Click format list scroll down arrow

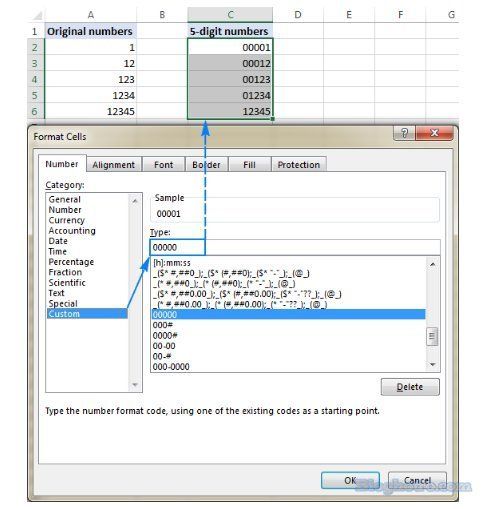pyautogui.click(x=433, y=364)
